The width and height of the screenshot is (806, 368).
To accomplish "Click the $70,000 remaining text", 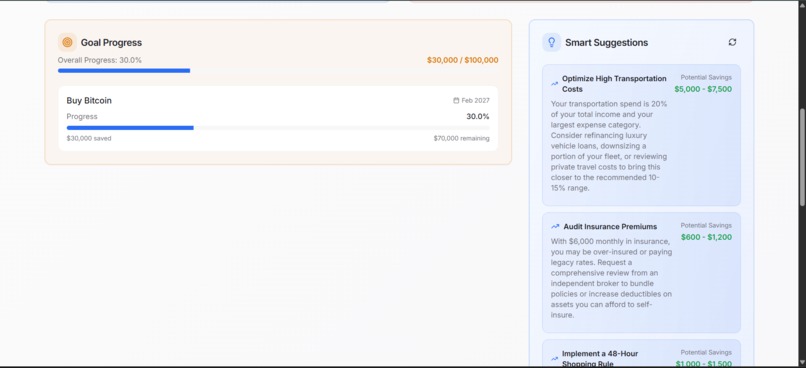I will (x=462, y=138).
